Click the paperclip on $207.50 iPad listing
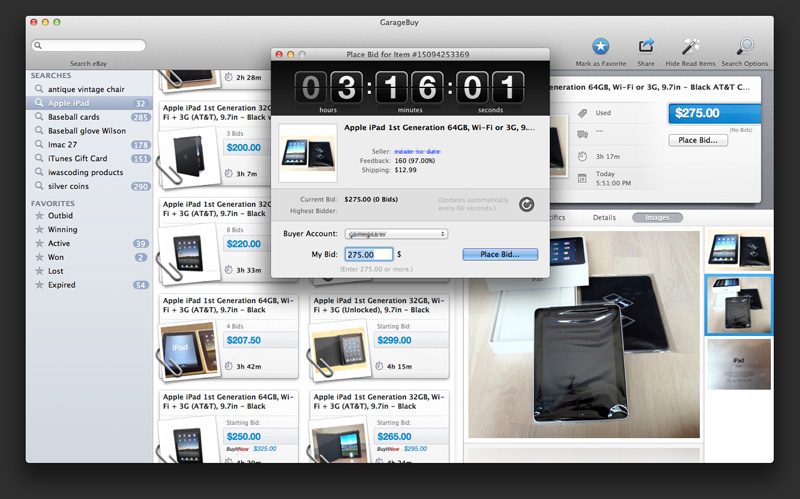Viewport: 800px width, 499px height. click(169, 362)
